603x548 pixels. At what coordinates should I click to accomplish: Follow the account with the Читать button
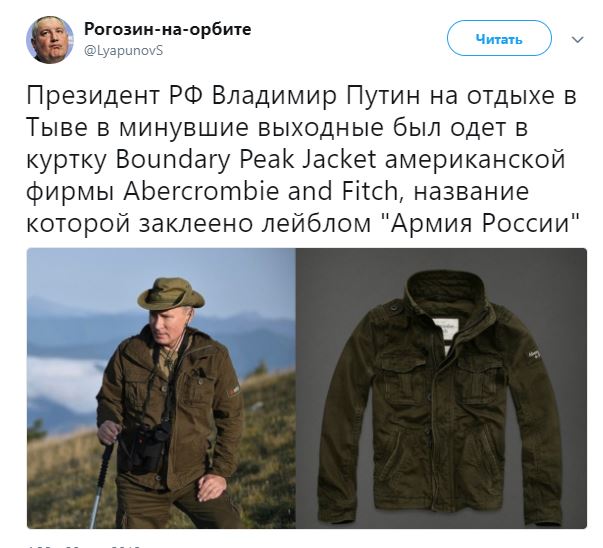tap(499, 38)
